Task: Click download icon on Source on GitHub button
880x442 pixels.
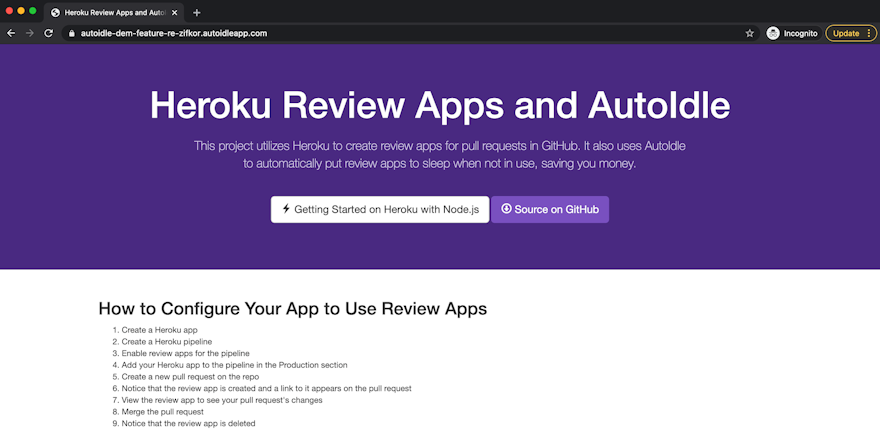Action: (x=506, y=209)
